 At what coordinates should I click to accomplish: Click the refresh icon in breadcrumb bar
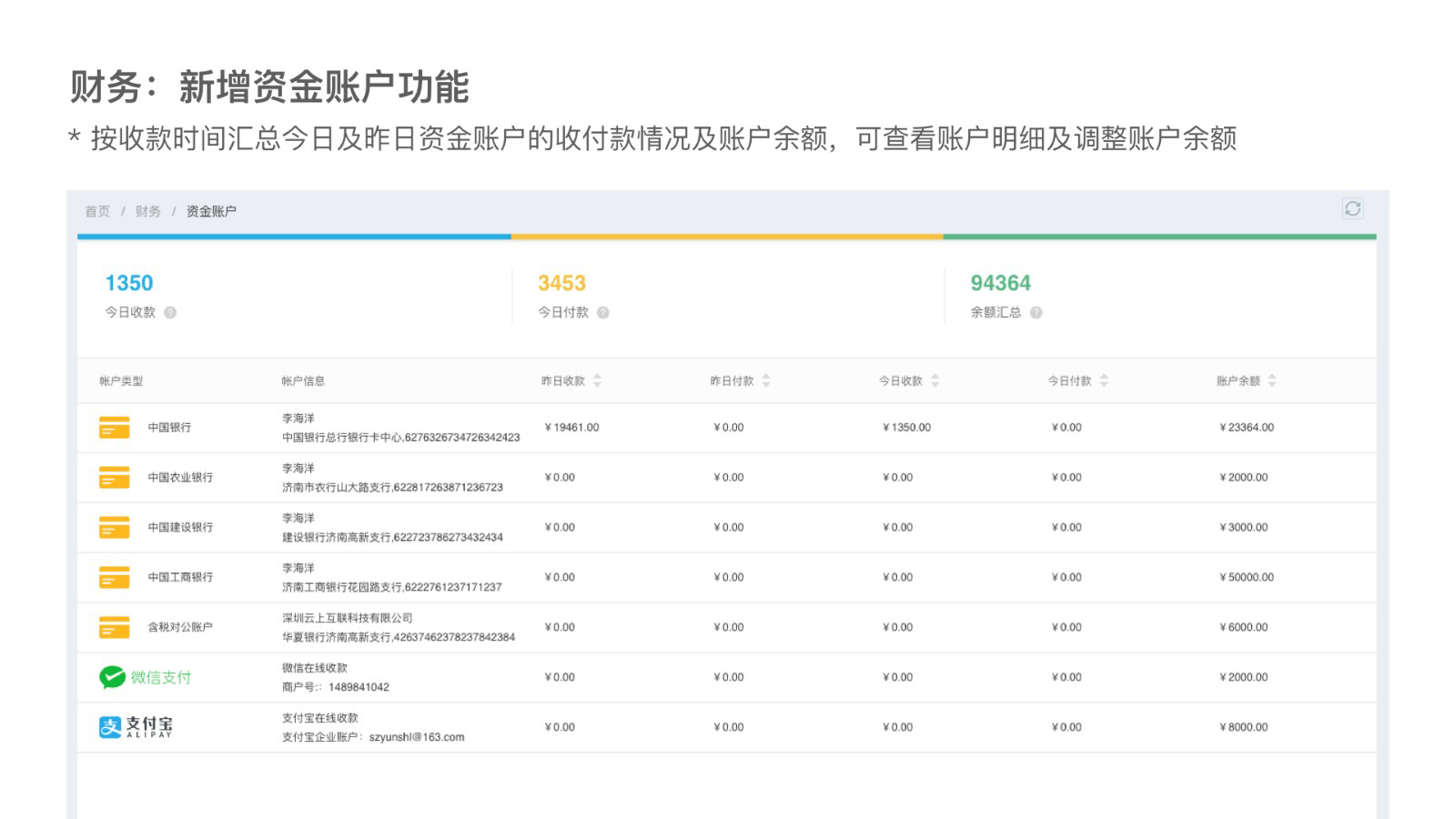[1352, 209]
